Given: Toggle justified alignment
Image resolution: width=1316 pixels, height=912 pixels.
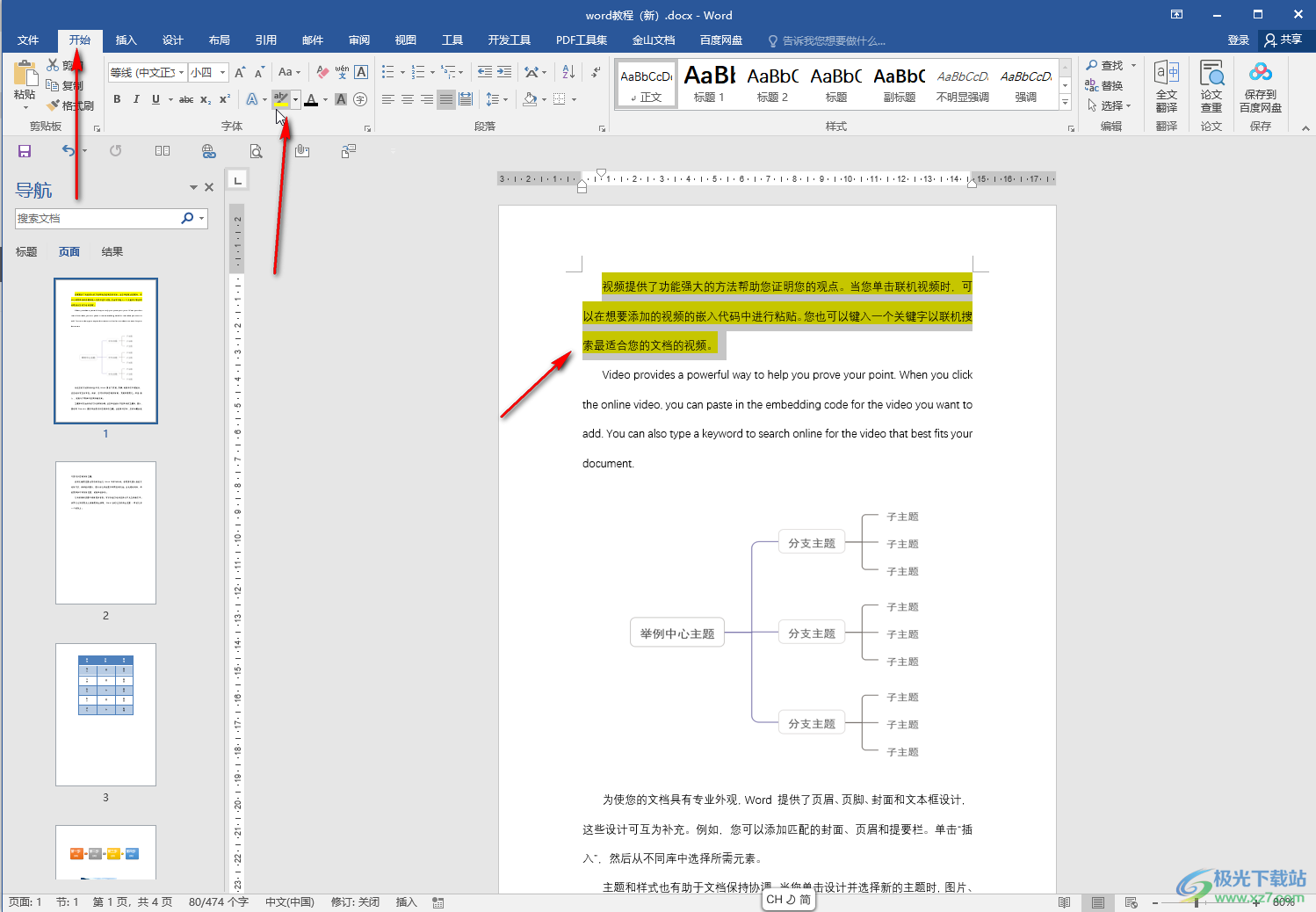Looking at the screenshot, I should point(446,99).
